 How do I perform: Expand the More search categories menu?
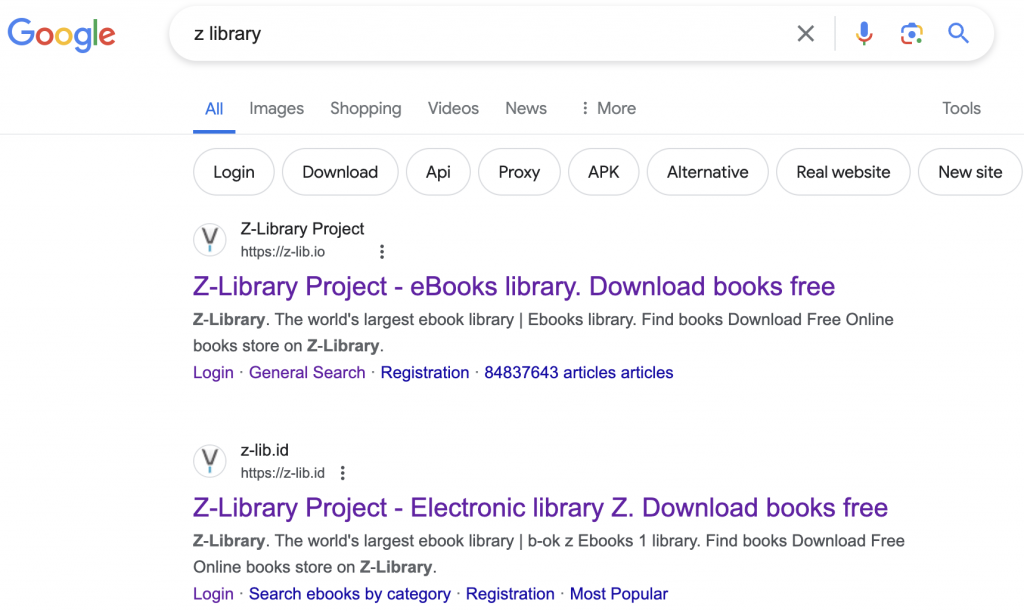[609, 108]
